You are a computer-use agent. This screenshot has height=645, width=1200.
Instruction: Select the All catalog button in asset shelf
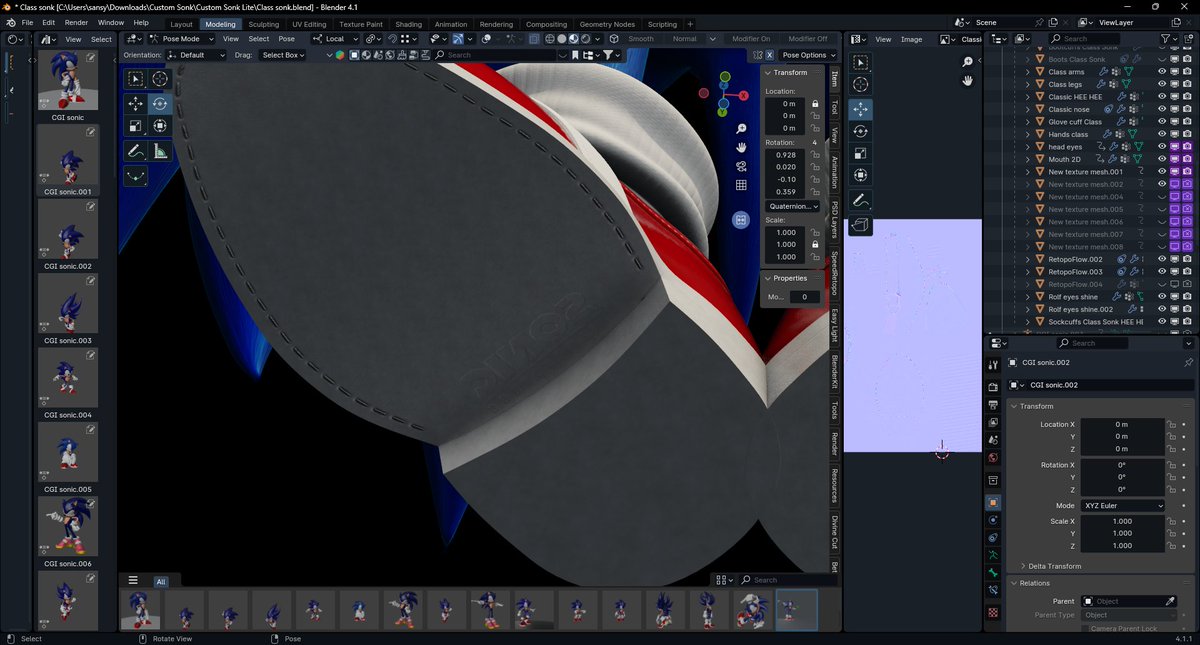point(161,581)
